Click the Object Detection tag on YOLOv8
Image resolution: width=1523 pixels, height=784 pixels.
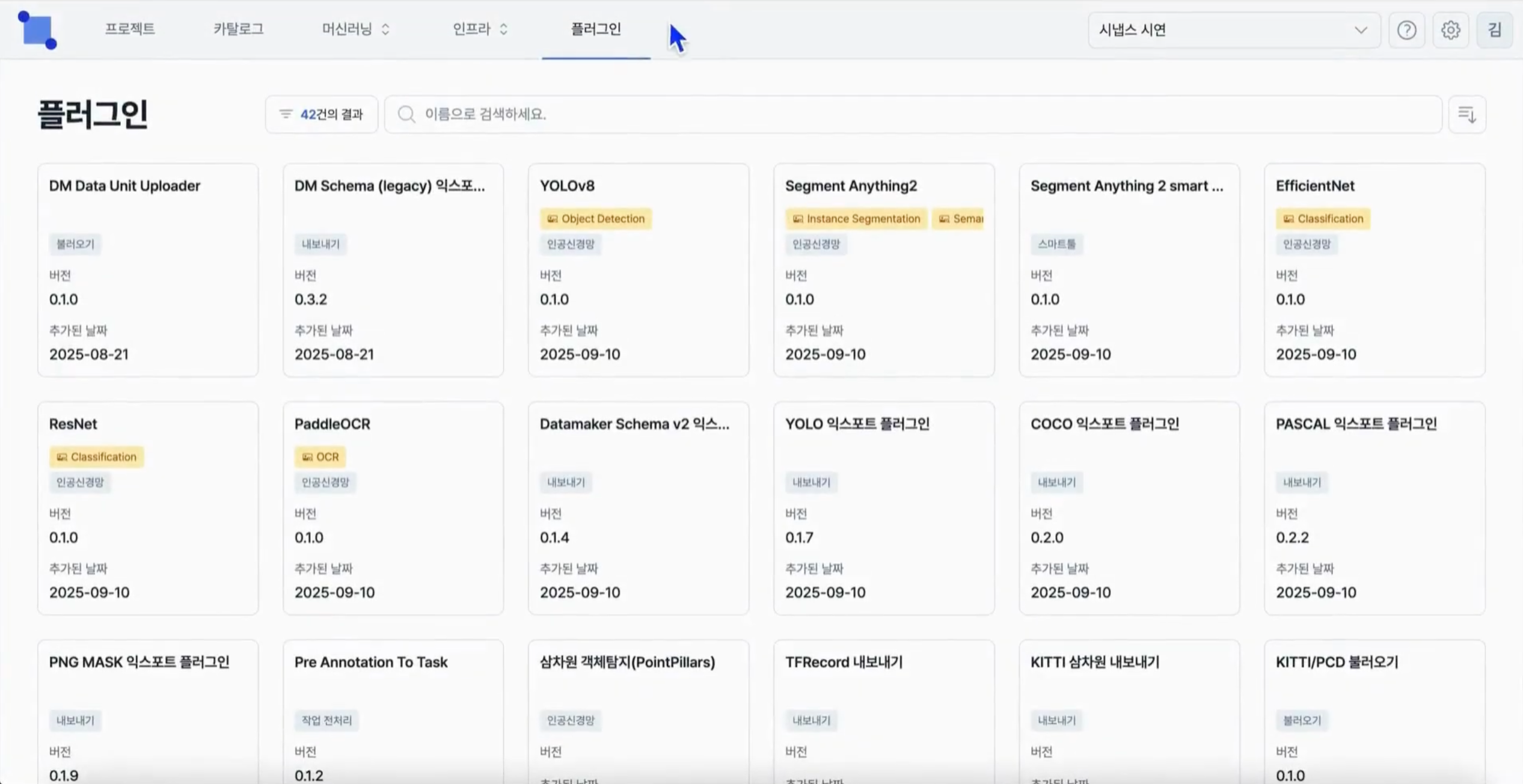[x=595, y=219]
